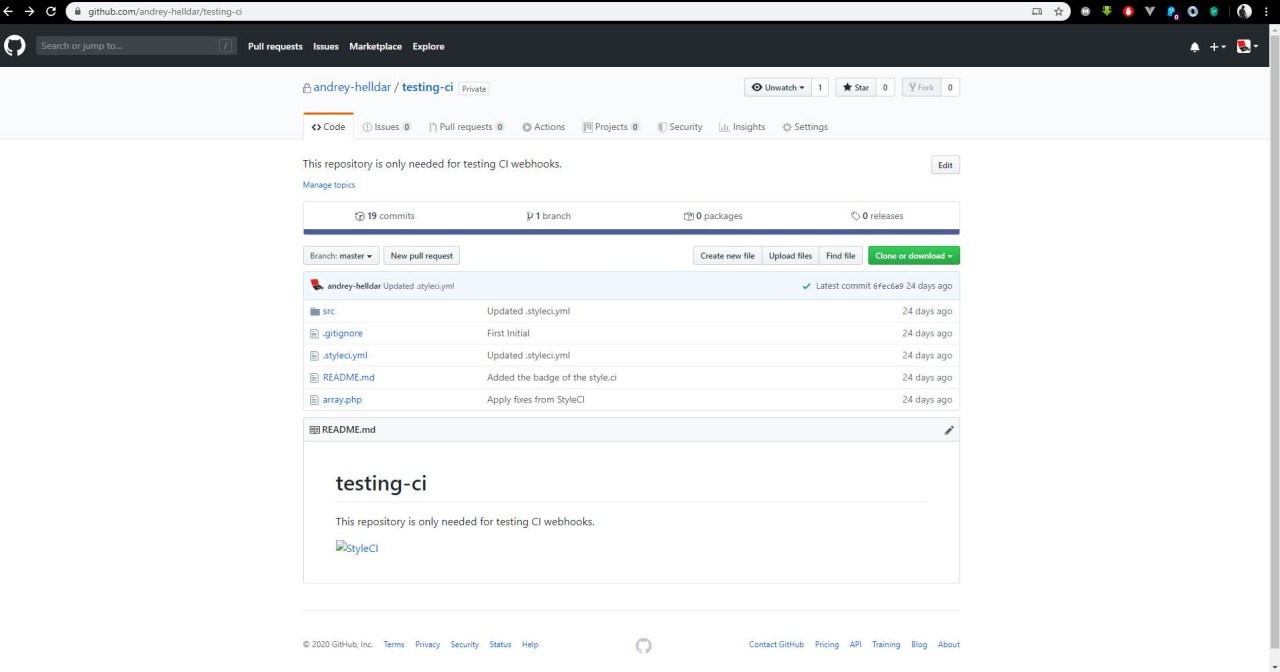This screenshot has height=672, width=1280.
Task: Open the README.md file in list
Action: tap(349, 377)
